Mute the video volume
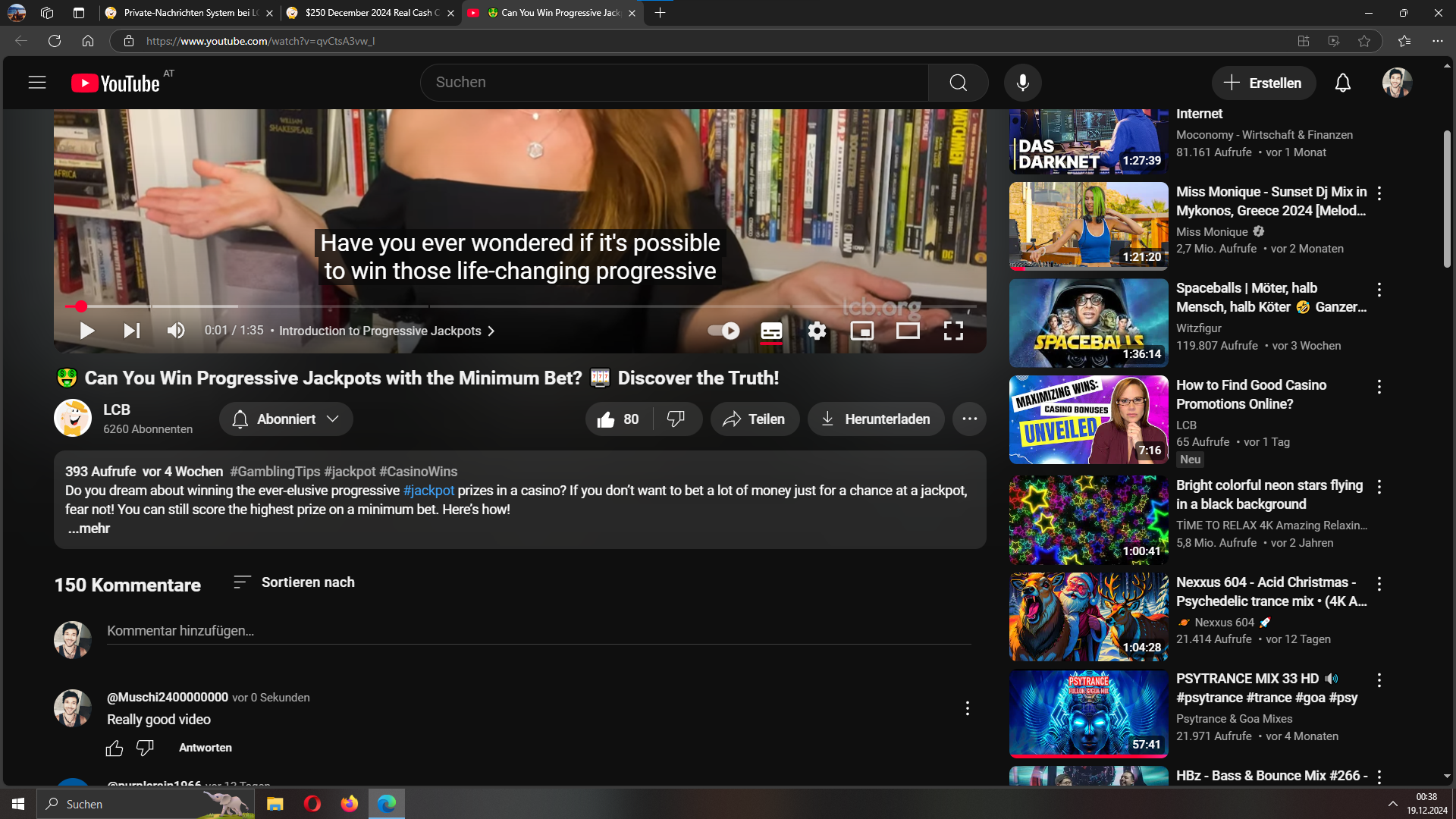Image resolution: width=1456 pixels, height=819 pixels. [x=176, y=331]
